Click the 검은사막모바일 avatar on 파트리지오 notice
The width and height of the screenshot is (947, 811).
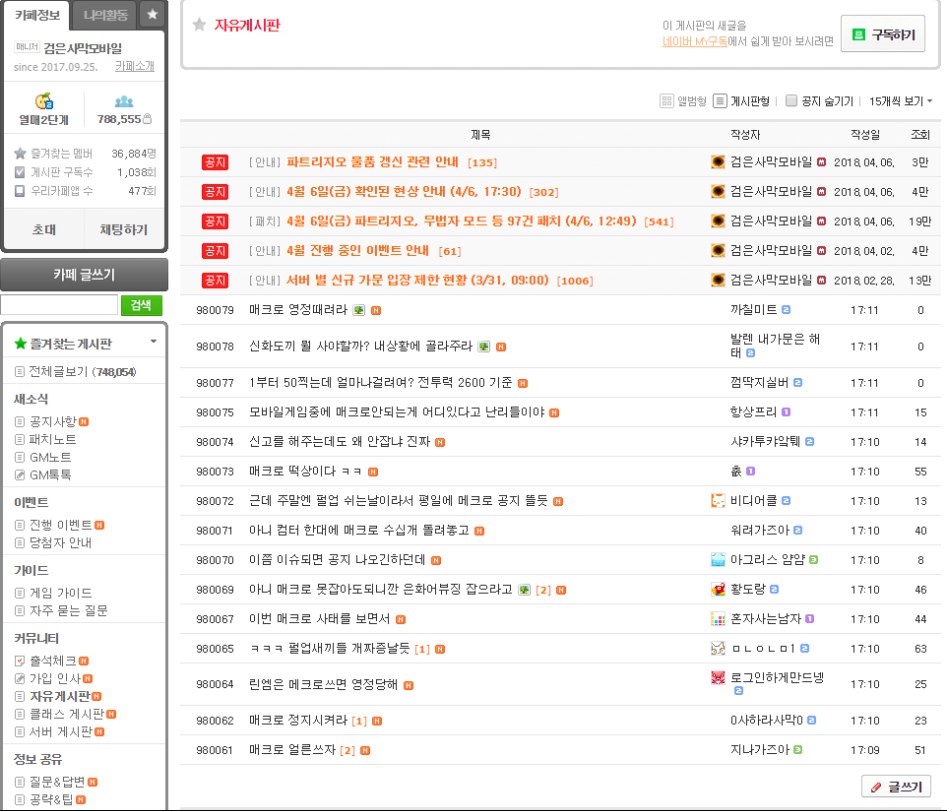pyautogui.click(x=717, y=161)
